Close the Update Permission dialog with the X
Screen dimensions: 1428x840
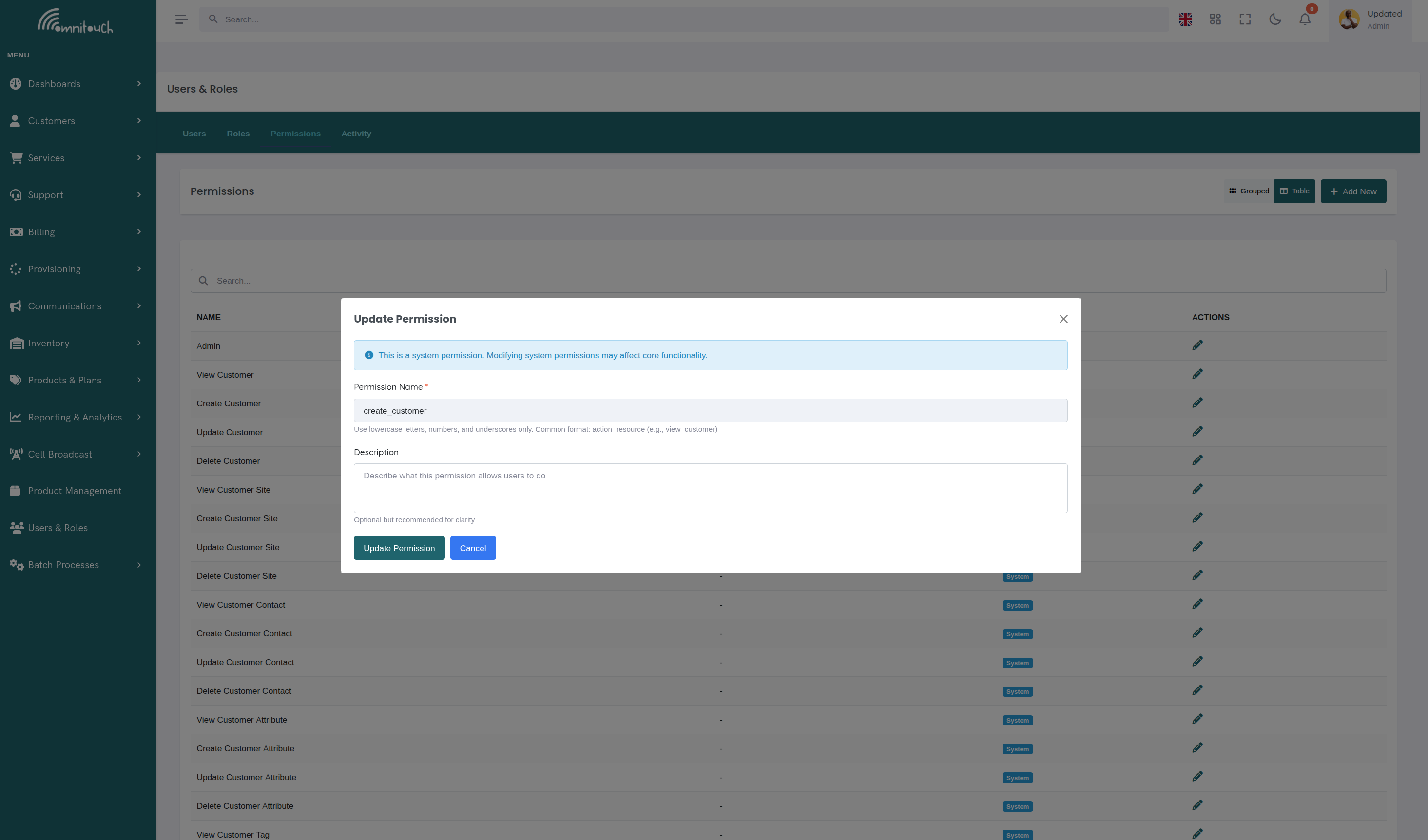click(x=1062, y=319)
